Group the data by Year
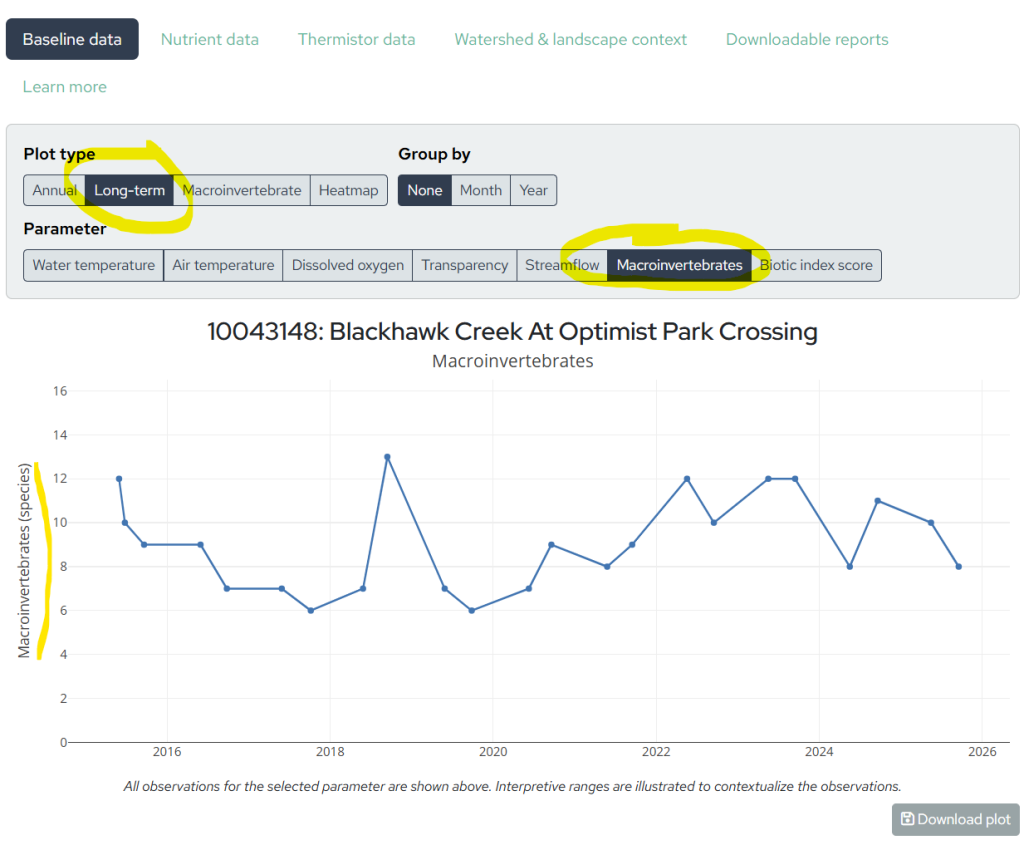 533,190
